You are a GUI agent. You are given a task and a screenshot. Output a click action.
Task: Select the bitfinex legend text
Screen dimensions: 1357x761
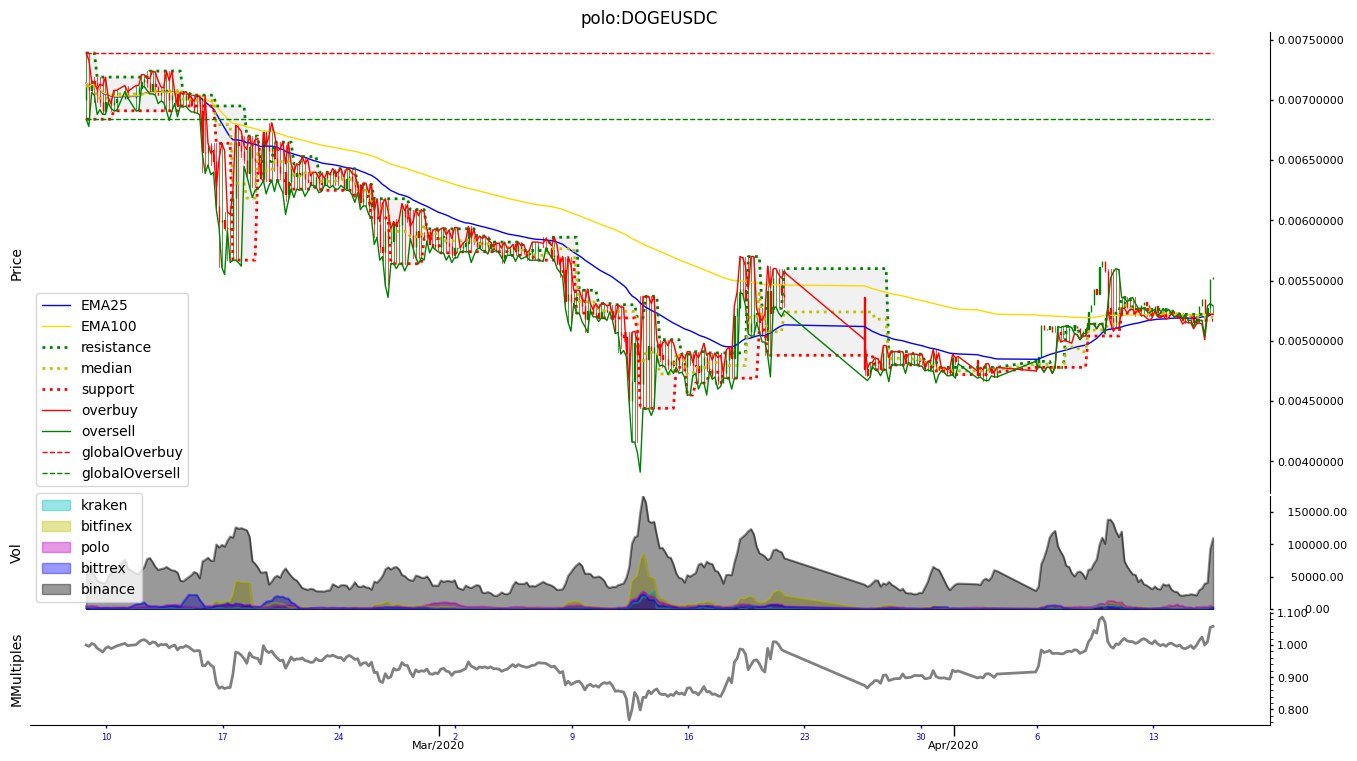(x=107, y=526)
